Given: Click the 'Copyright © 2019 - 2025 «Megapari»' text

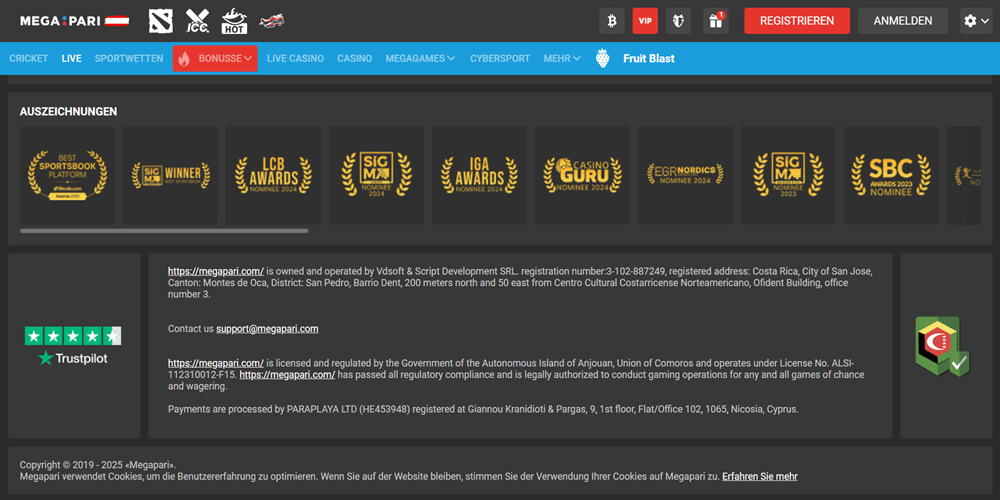Looking at the screenshot, I should coord(98,464).
